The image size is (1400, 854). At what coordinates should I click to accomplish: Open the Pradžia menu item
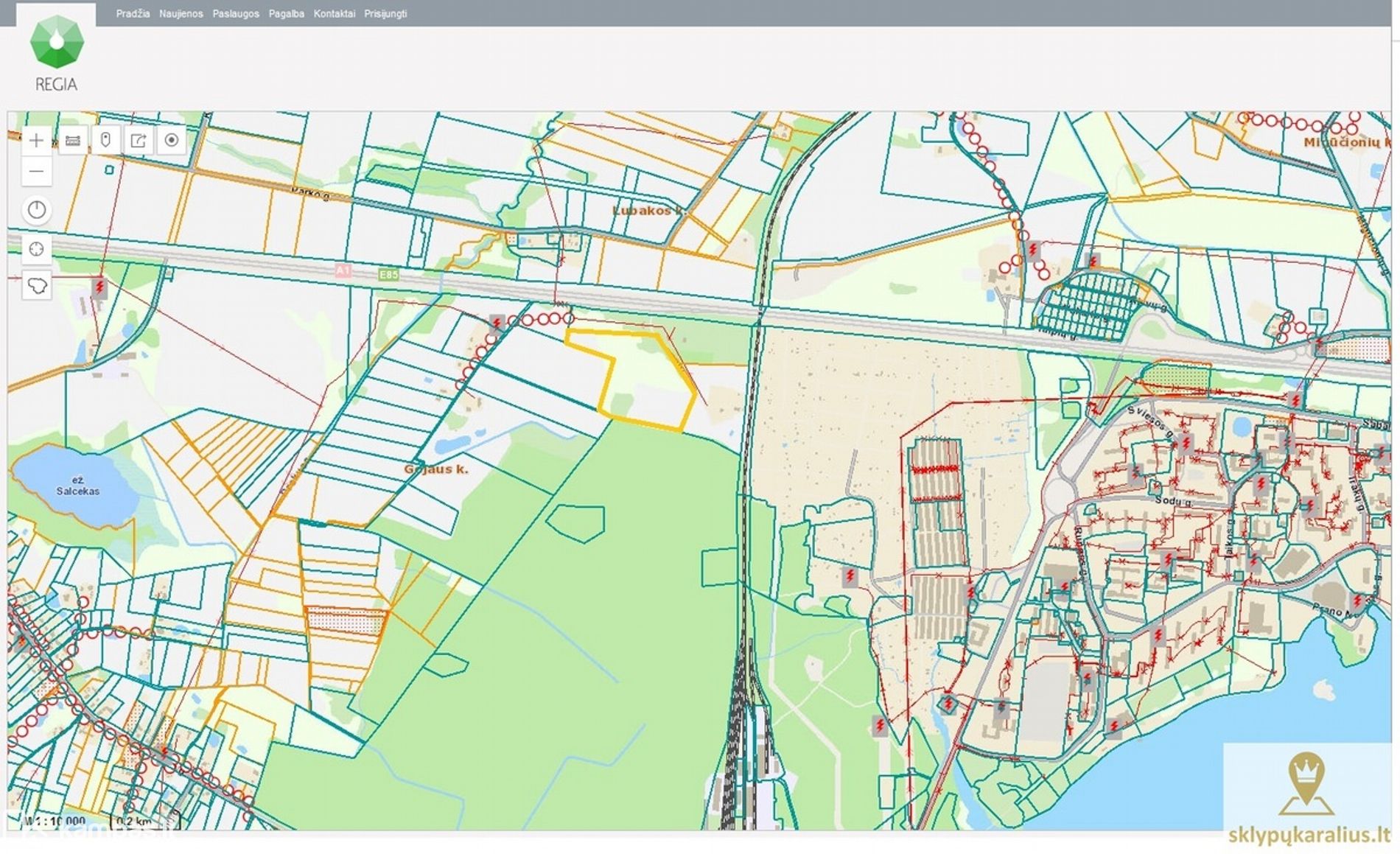coord(133,14)
